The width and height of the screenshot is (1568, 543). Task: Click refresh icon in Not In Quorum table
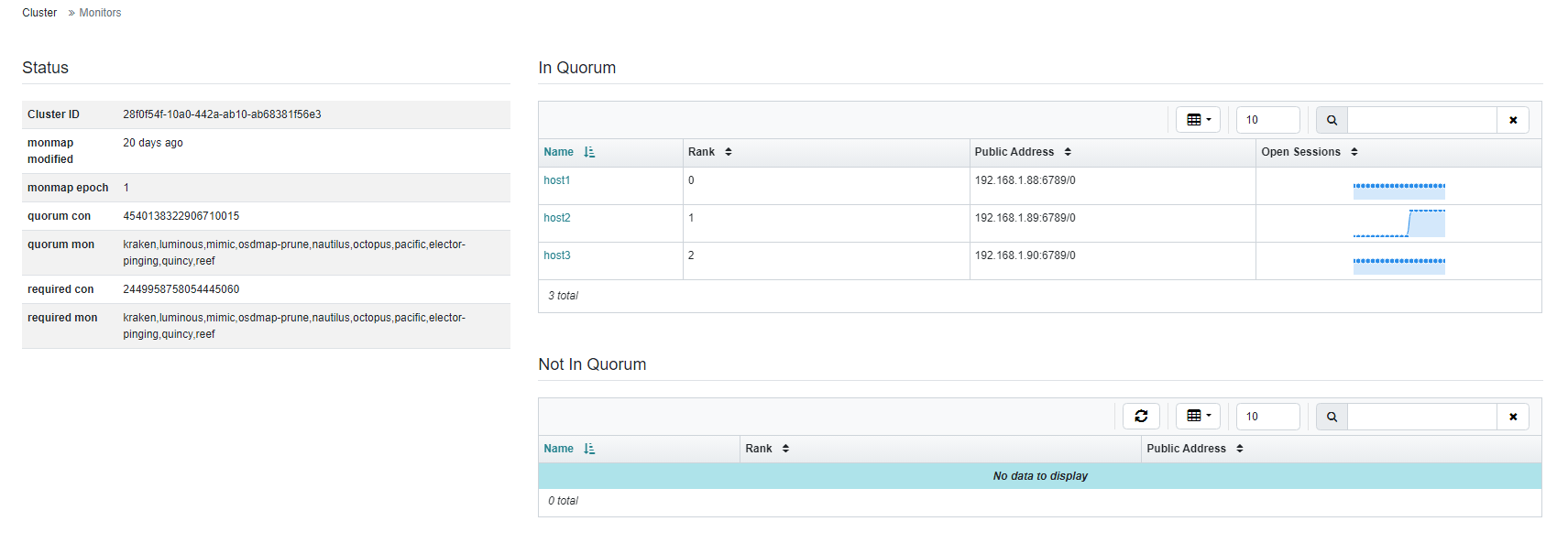click(x=1141, y=416)
